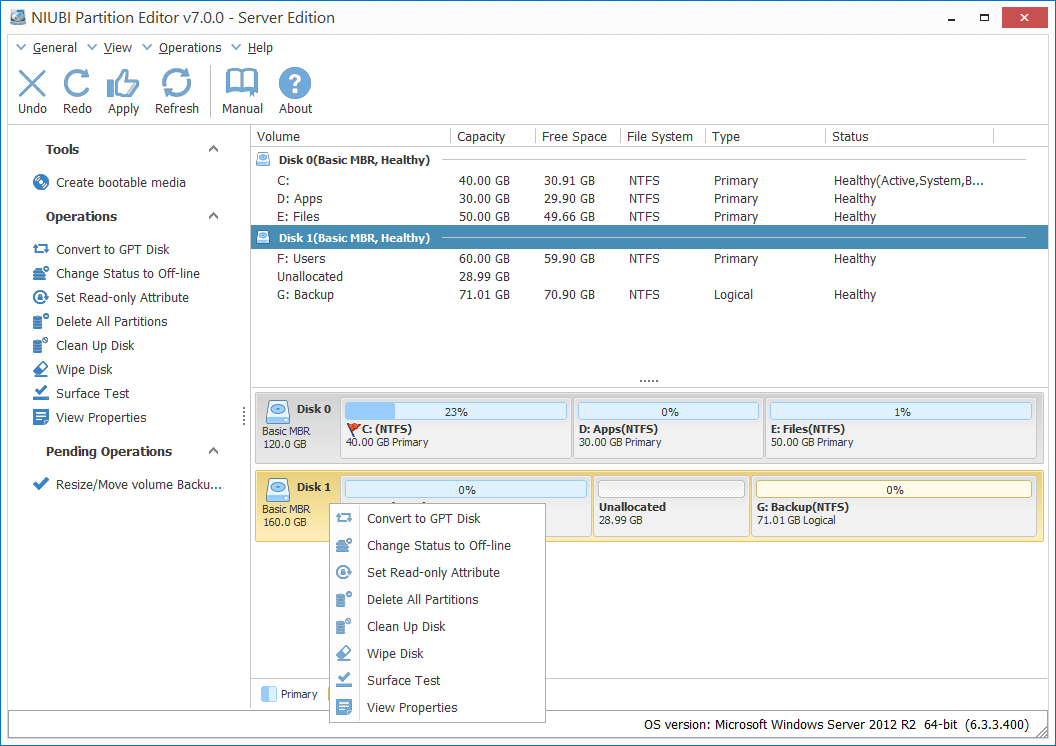Open the About dialog icon

click(x=295, y=91)
